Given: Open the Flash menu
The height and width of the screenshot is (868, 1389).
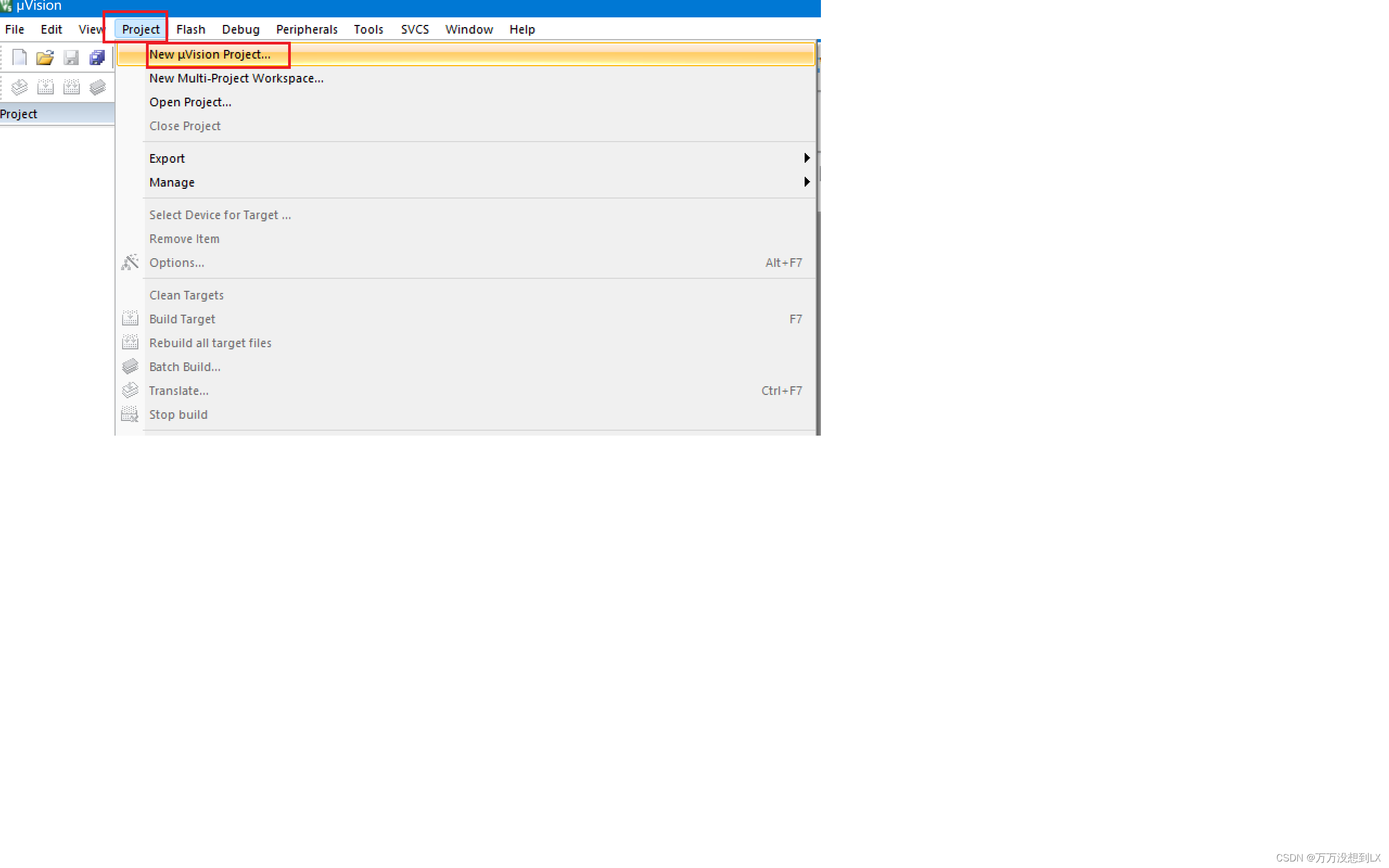Looking at the screenshot, I should [190, 29].
